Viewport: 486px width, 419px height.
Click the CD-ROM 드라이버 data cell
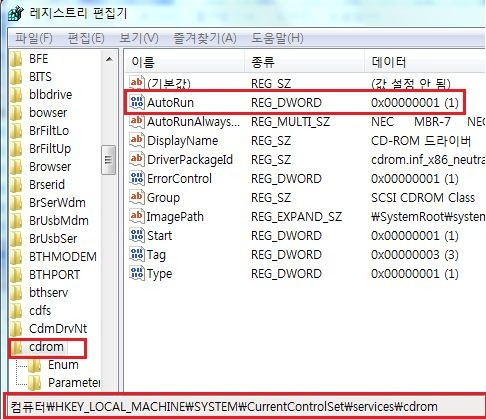(x=421, y=141)
